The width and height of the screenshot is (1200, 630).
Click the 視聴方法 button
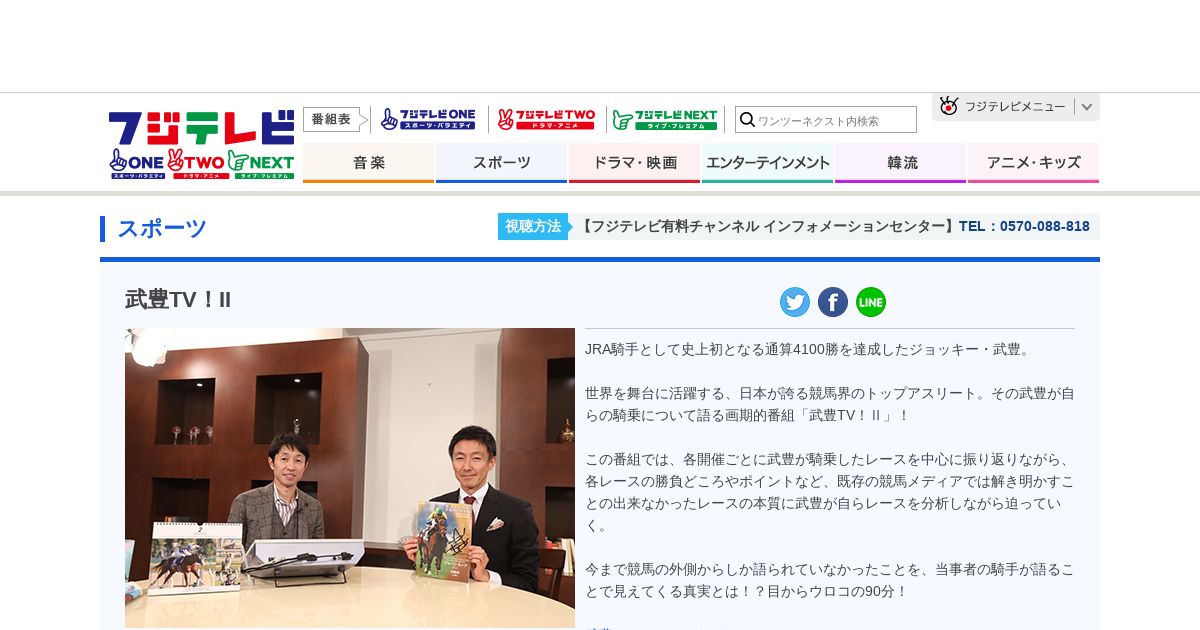(533, 226)
